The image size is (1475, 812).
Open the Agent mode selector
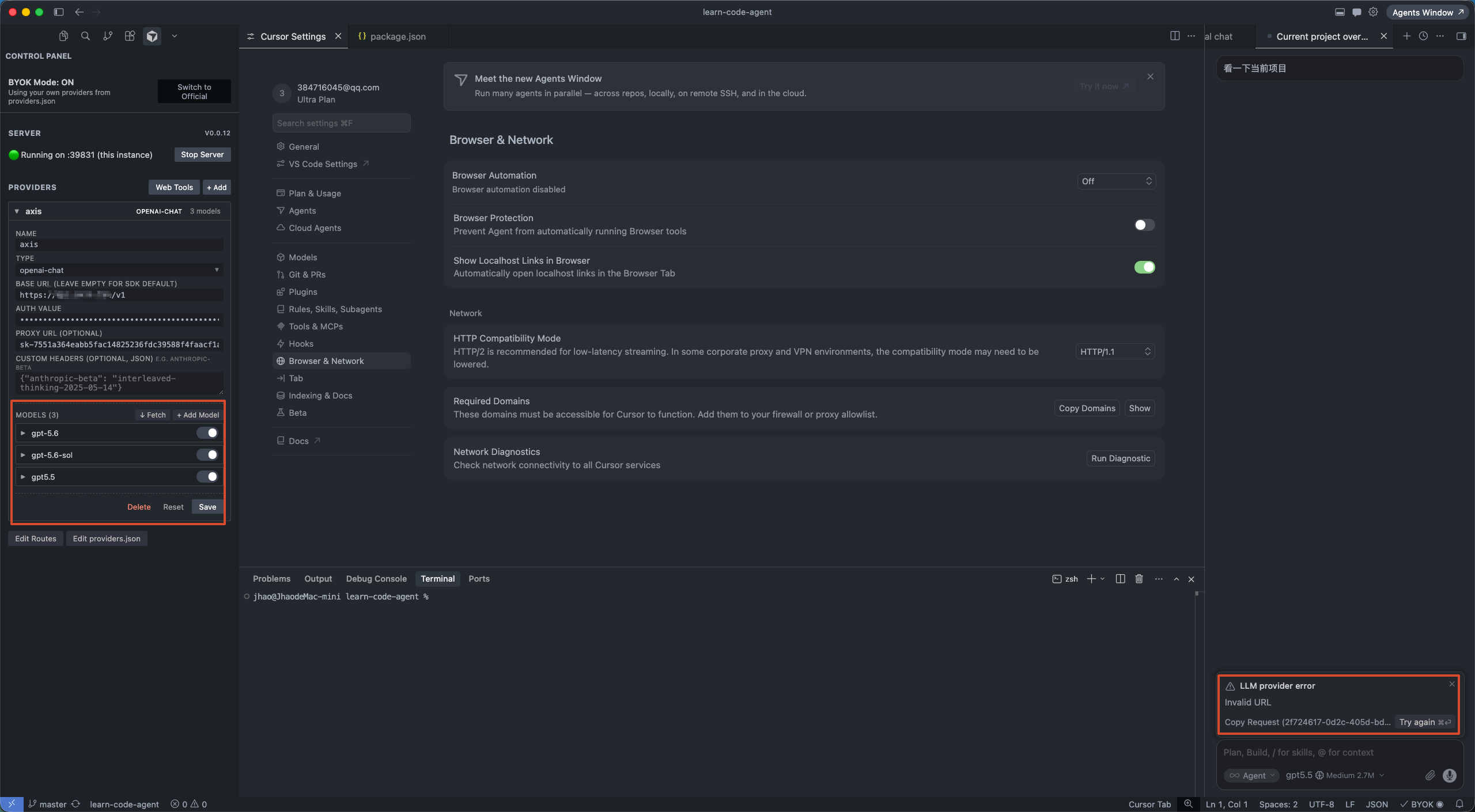pyautogui.click(x=1252, y=776)
